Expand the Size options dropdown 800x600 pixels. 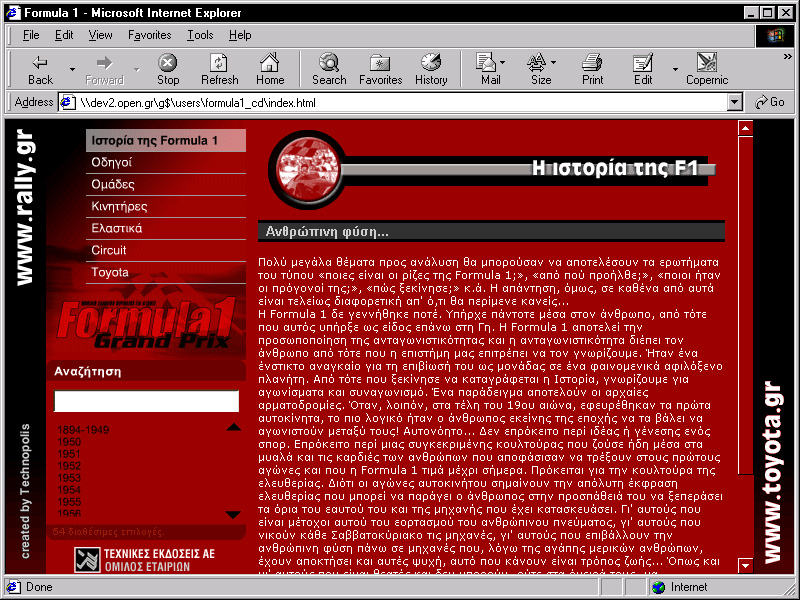[x=554, y=63]
